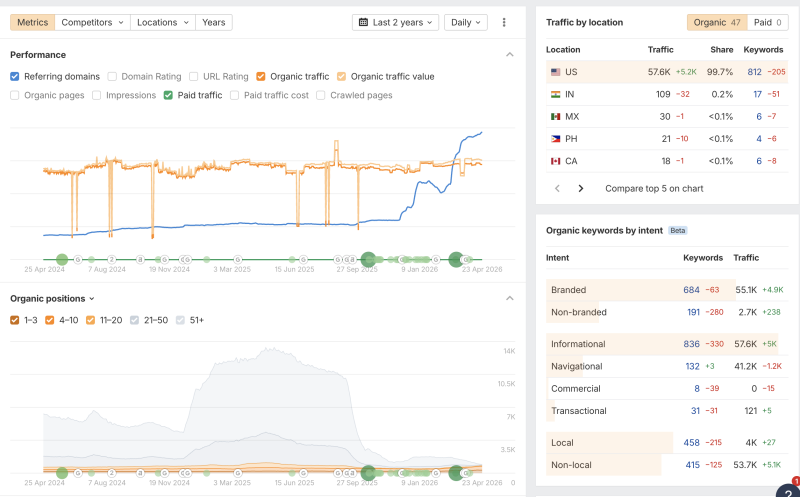Image resolution: width=800 pixels, height=497 pixels.
Task: Disable the Paid traffic checkbox
Action: pyautogui.click(x=169, y=96)
